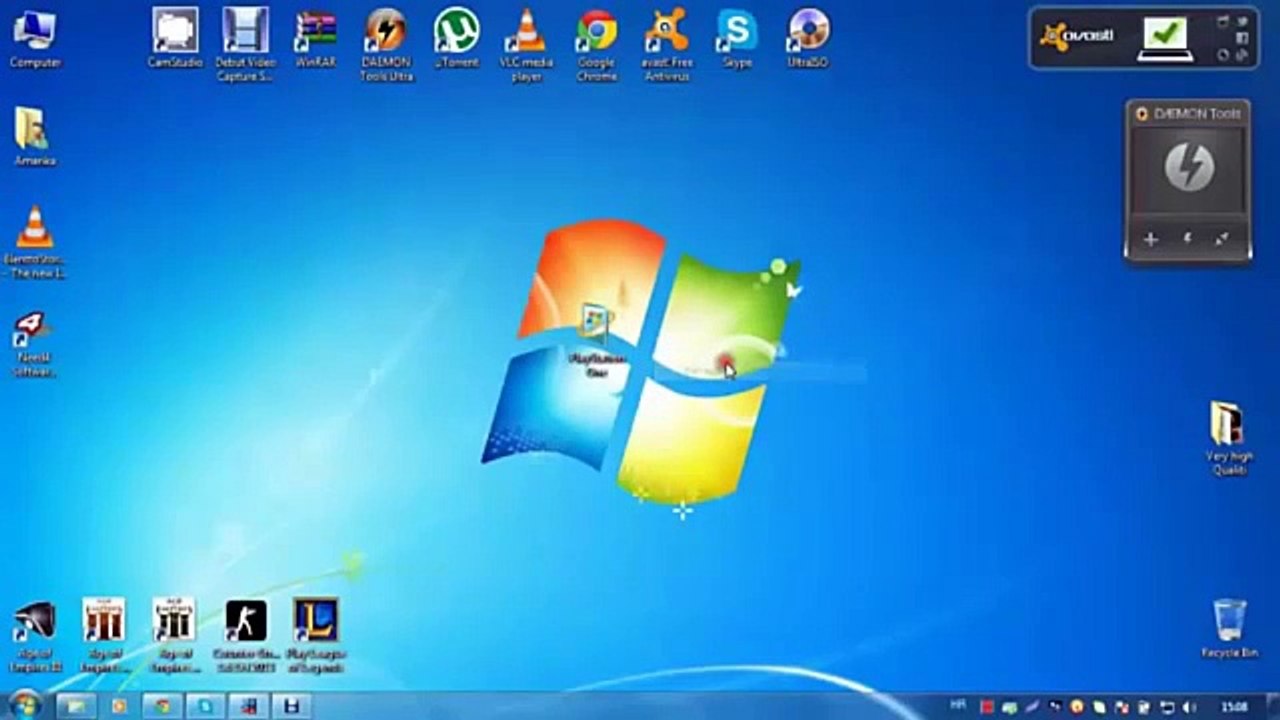Viewport: 1280px width, 720px height.
Task: Open the Windows Start menu
Action: click(24, 705)
